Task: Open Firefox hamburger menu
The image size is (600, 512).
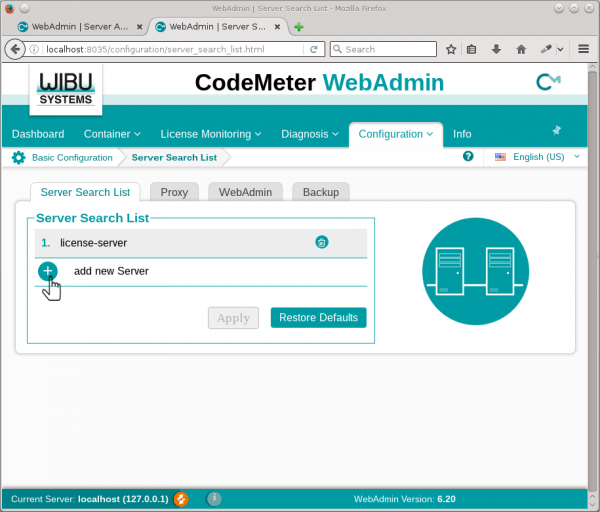Action: coord(584,49)
